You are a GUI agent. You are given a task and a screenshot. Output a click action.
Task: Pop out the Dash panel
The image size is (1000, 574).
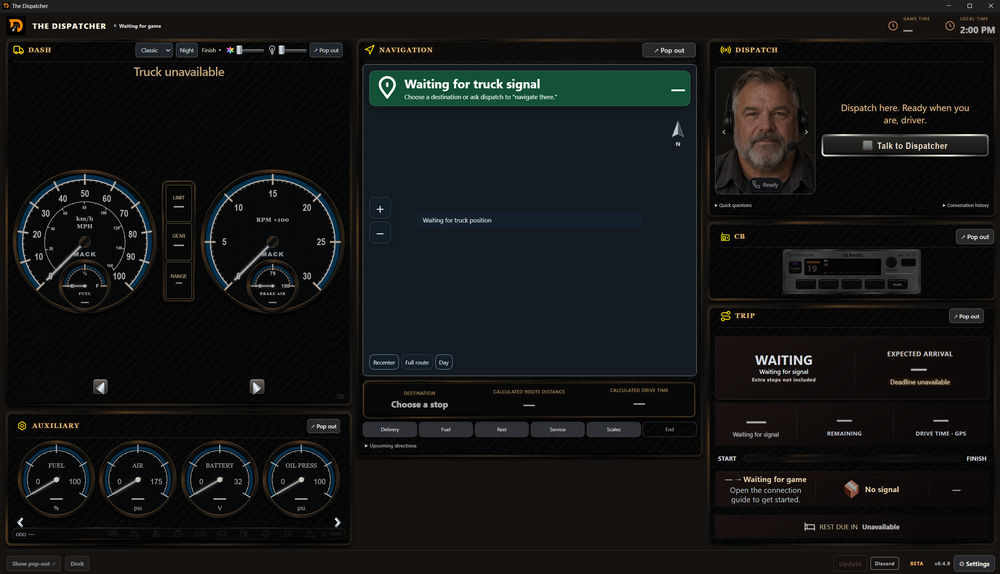(326, 50)
